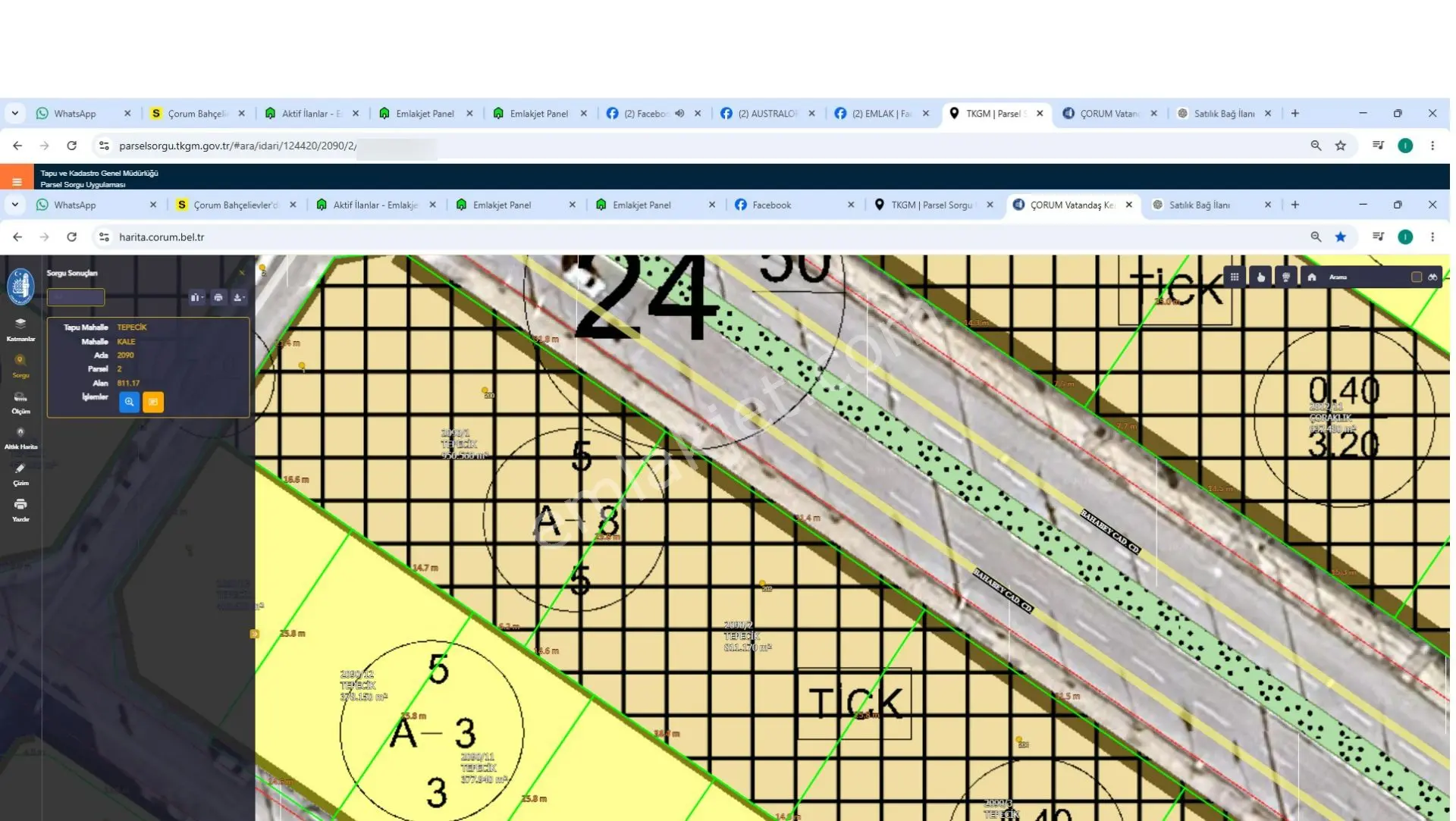Bookmark harita.corum.bel.tr with the star icon

tap(1341, 237)
